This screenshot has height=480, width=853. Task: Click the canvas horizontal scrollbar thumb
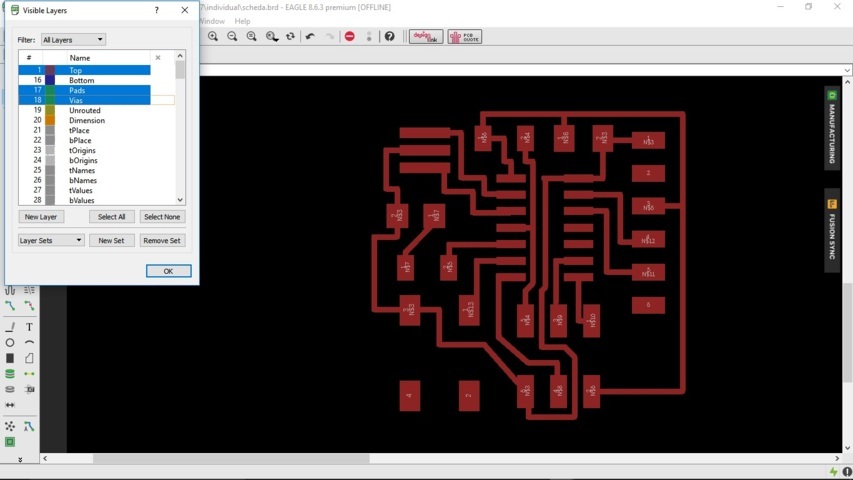pos(231,459)
